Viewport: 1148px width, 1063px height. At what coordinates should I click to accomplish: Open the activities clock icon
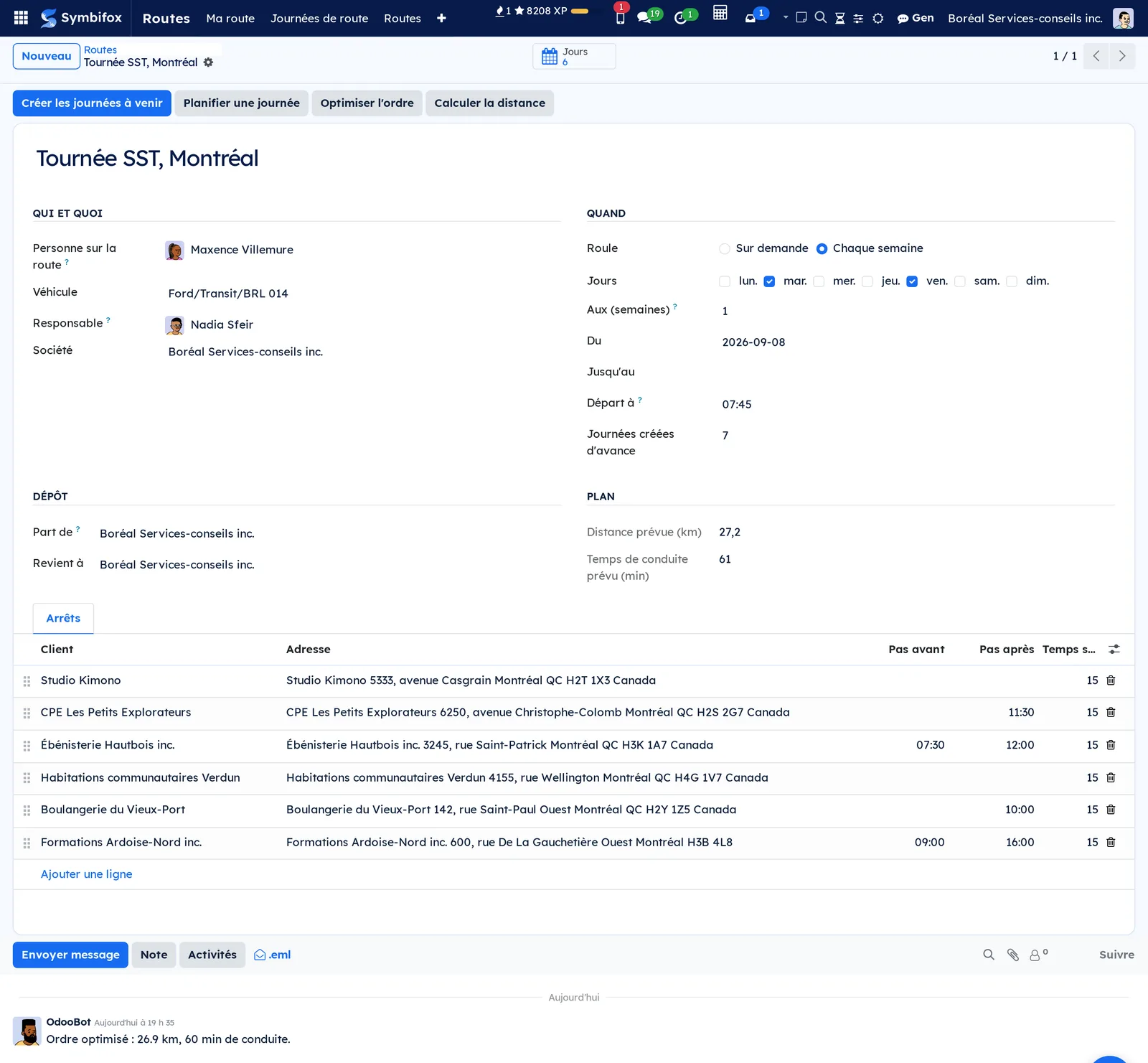(681, 17)
